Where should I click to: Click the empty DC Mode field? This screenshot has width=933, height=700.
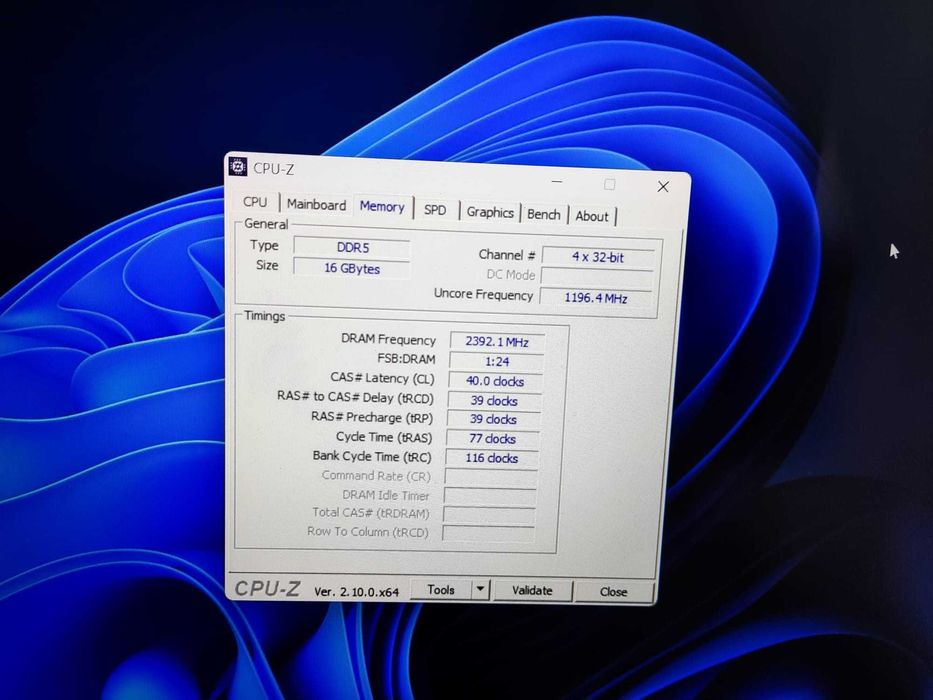point(597,277)
